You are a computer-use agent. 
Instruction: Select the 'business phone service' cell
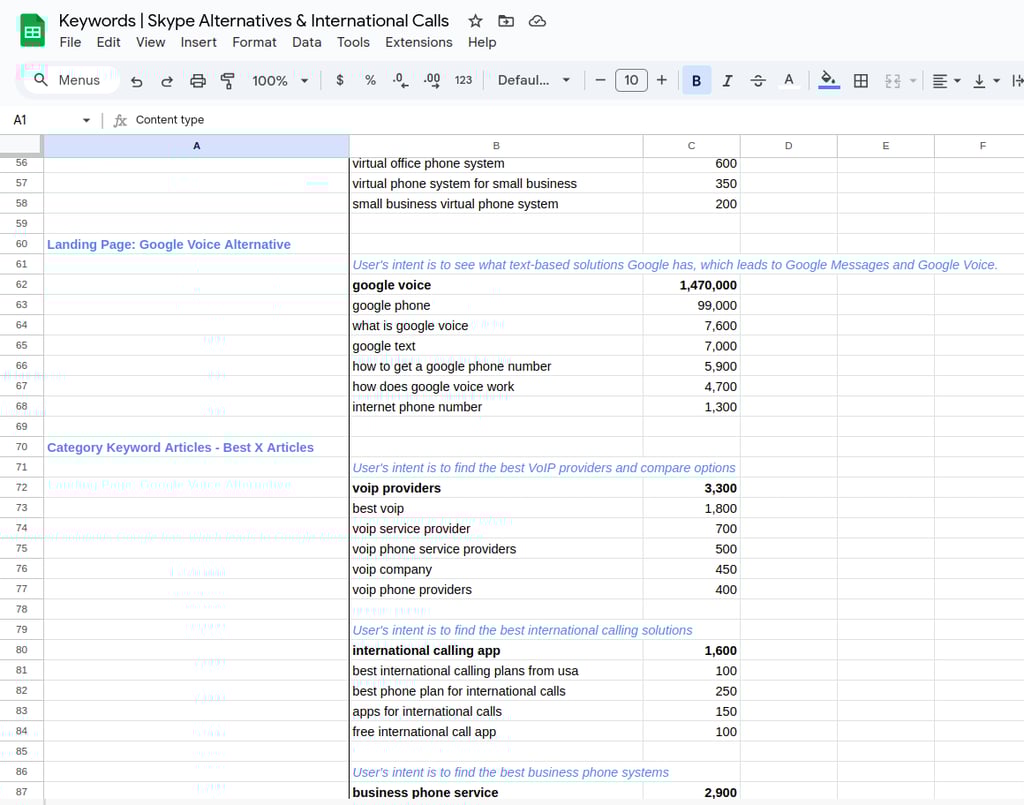496,792
